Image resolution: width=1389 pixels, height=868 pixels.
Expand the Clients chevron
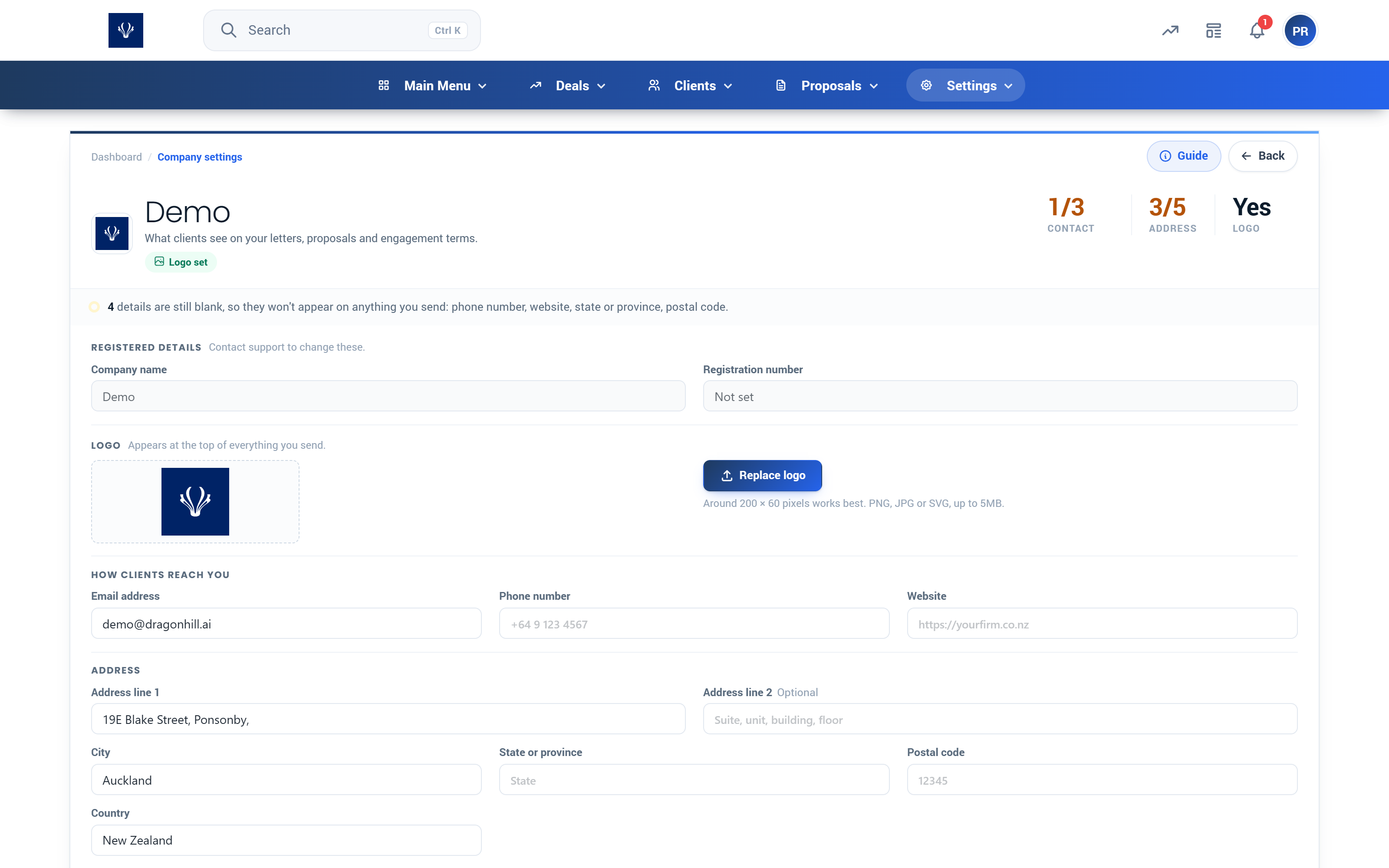tap(728, 86)
